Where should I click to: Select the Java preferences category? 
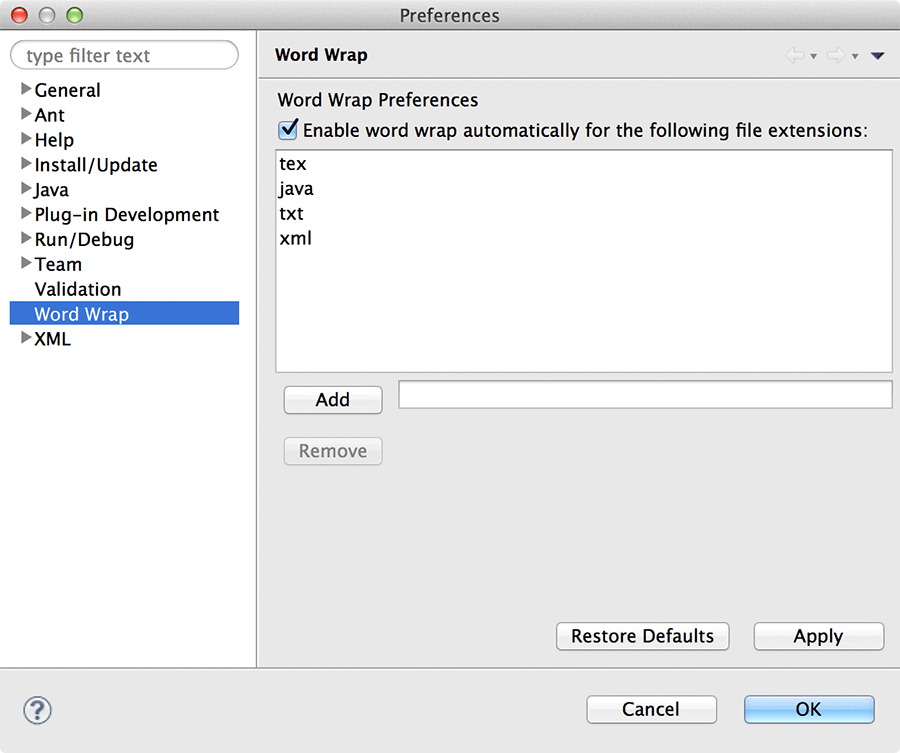tap(52, 189)
